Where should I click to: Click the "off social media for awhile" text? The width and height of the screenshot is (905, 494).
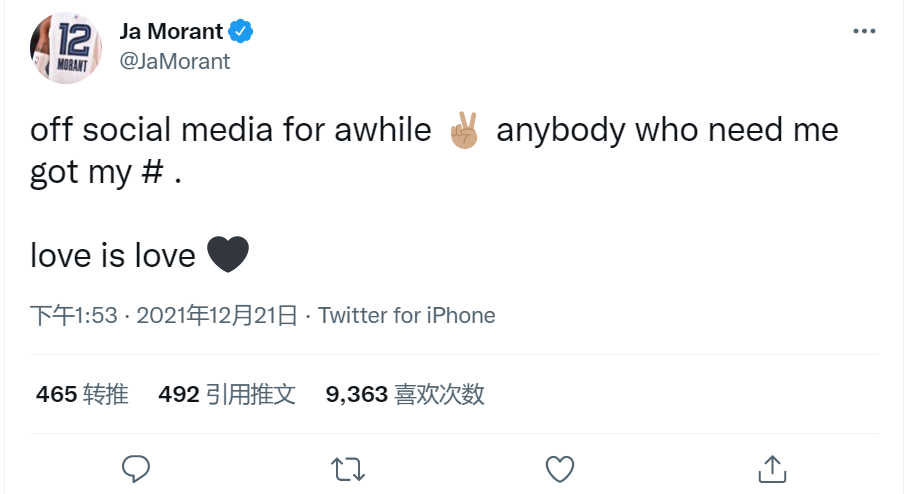click(230, 131)
